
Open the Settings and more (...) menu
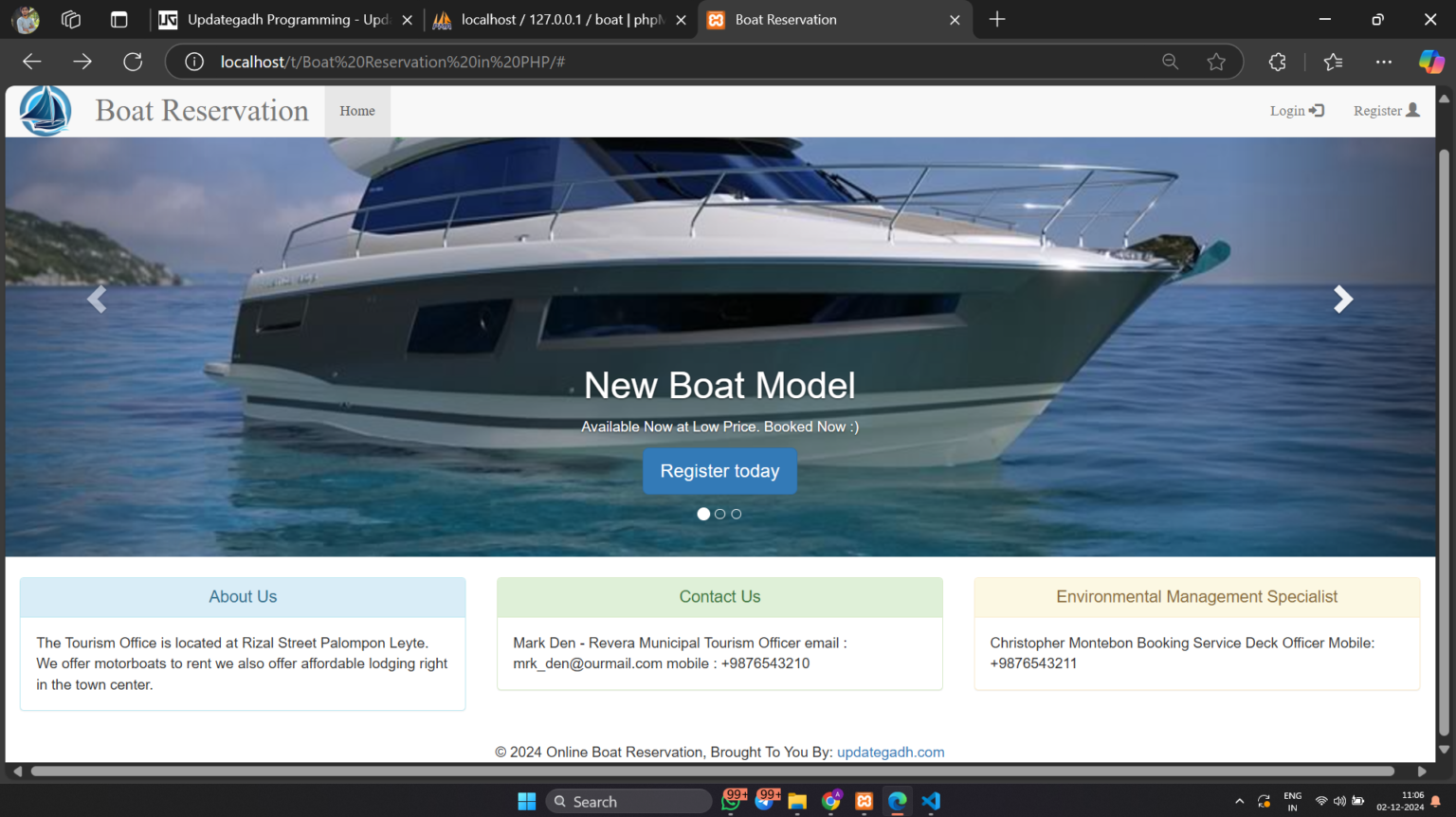pyautogui.click(x=1384, y=62)
